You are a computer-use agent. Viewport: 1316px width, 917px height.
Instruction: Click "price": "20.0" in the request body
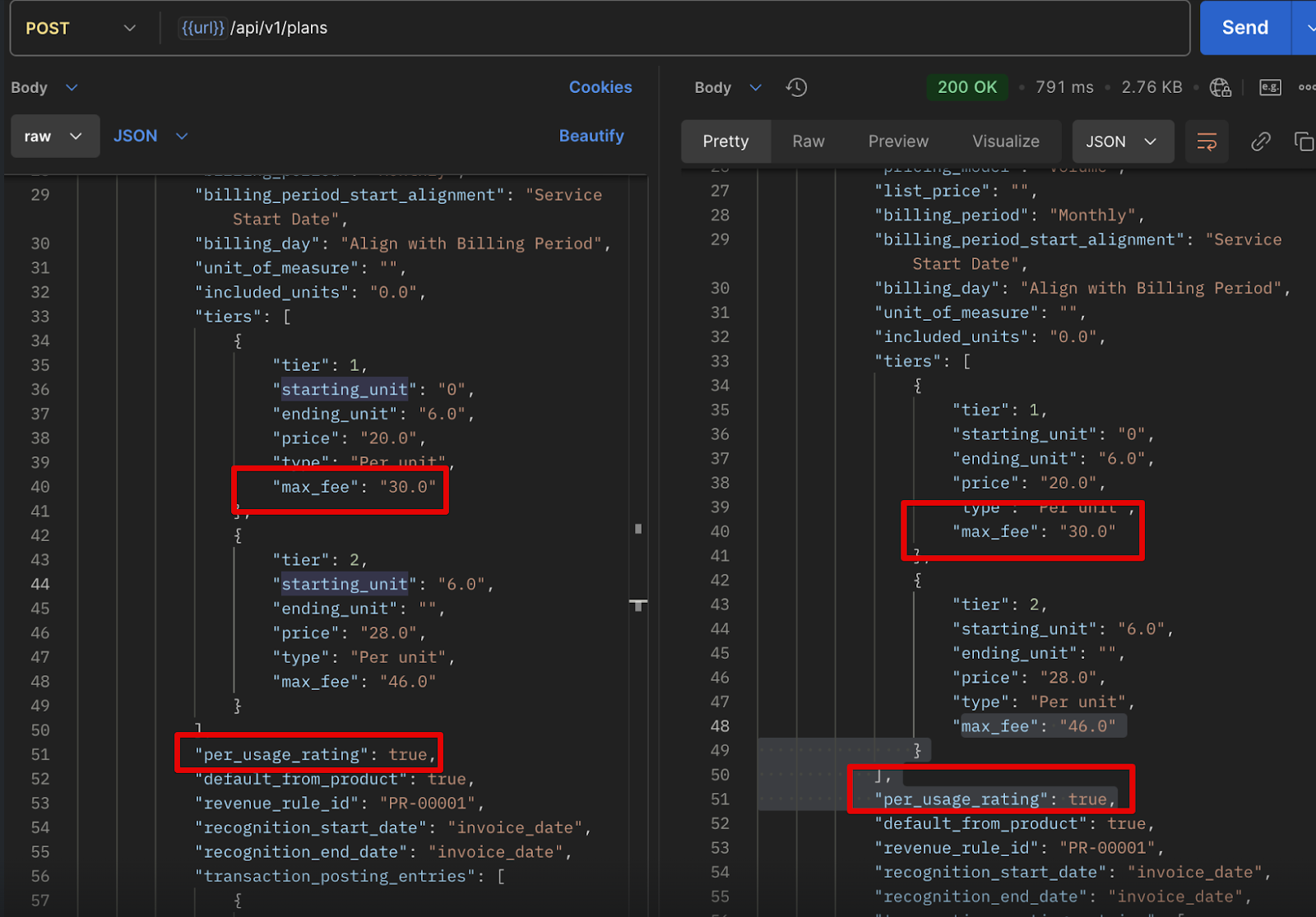click(x=349, y=438)
